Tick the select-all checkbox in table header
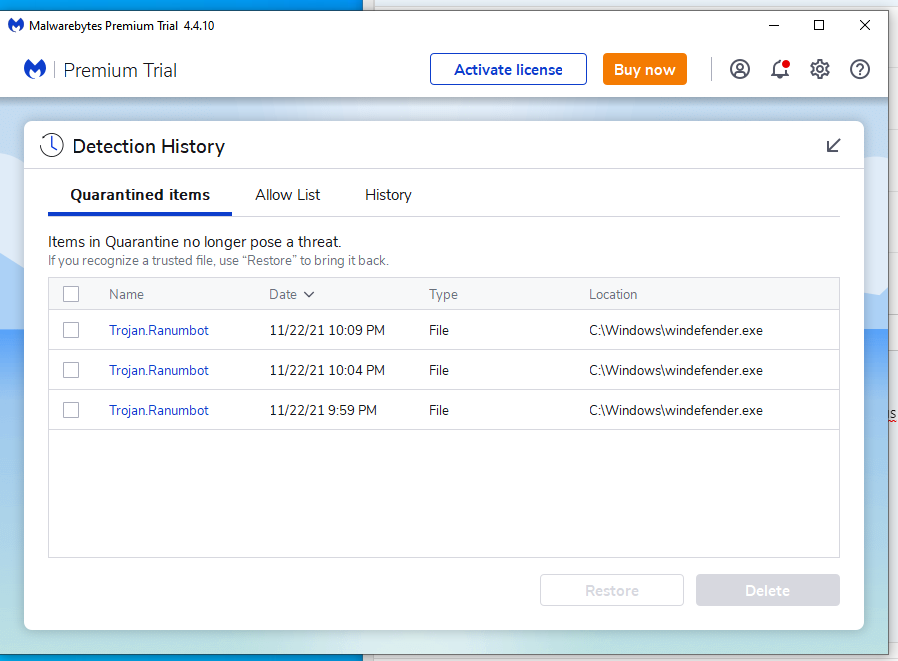 coord(71,294)
